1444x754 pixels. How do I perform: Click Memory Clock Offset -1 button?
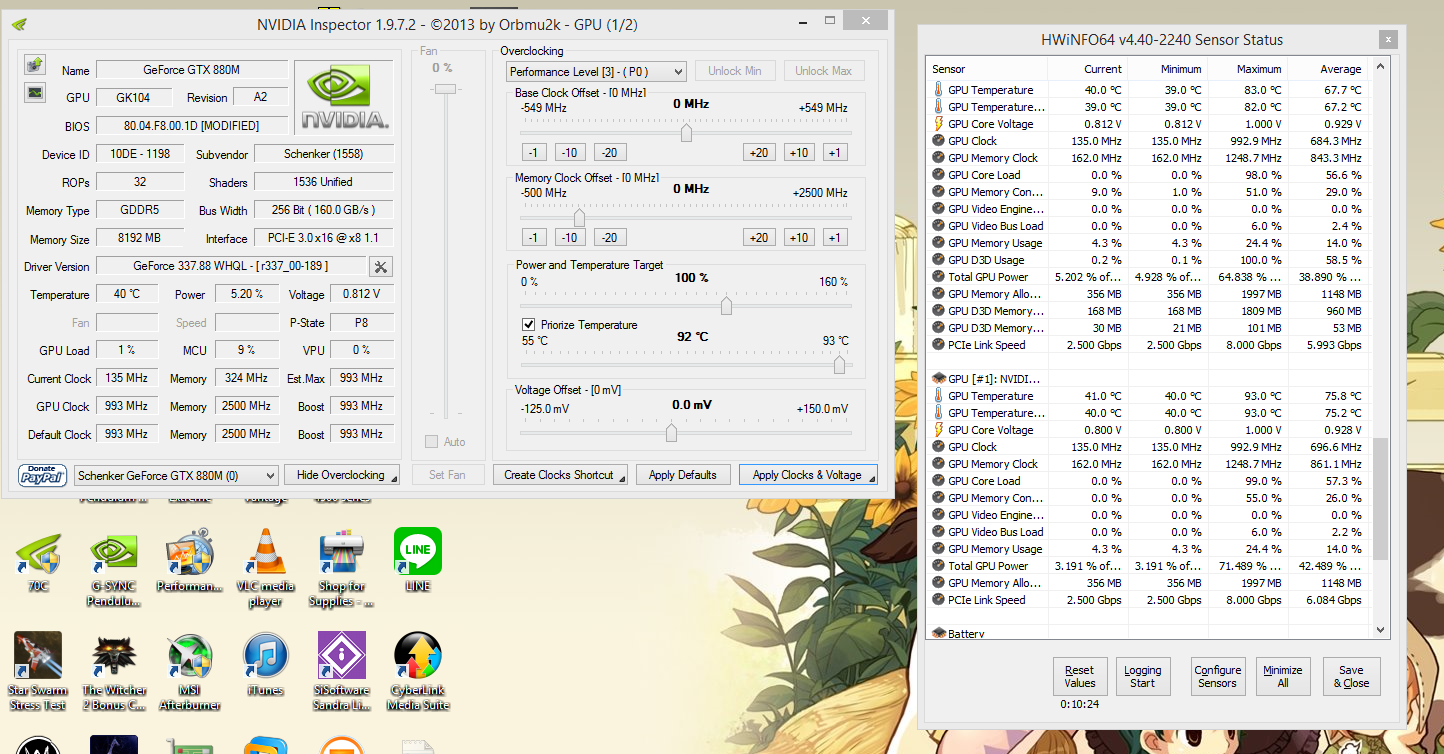point(535,237)
